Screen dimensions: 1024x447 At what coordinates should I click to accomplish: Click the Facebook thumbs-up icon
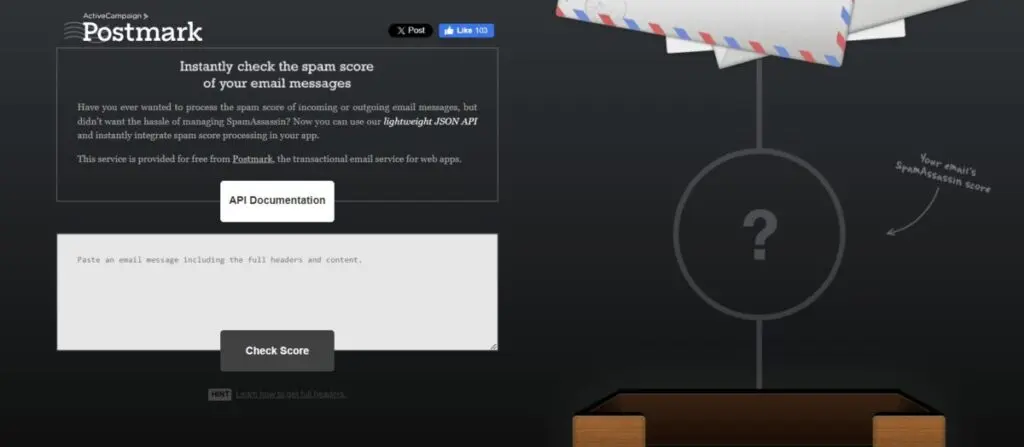point(449,31)
